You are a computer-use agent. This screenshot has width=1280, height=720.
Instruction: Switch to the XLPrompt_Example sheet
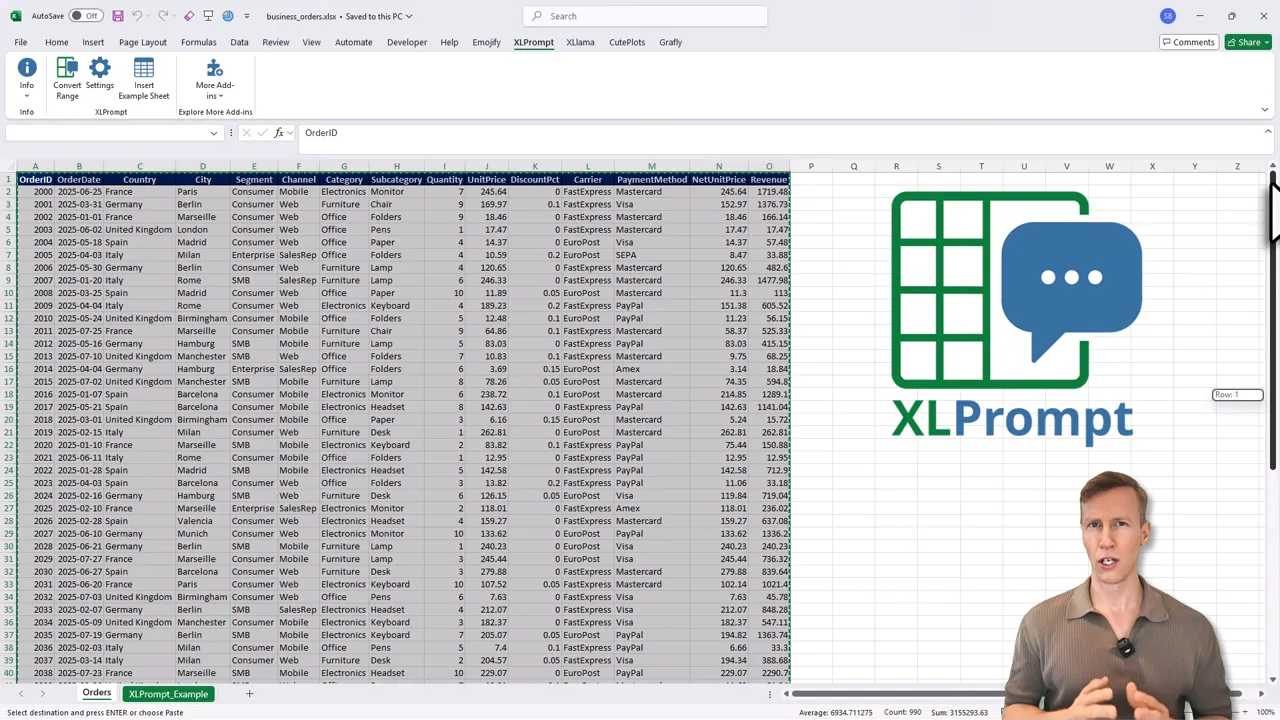[x=167, y=693]
